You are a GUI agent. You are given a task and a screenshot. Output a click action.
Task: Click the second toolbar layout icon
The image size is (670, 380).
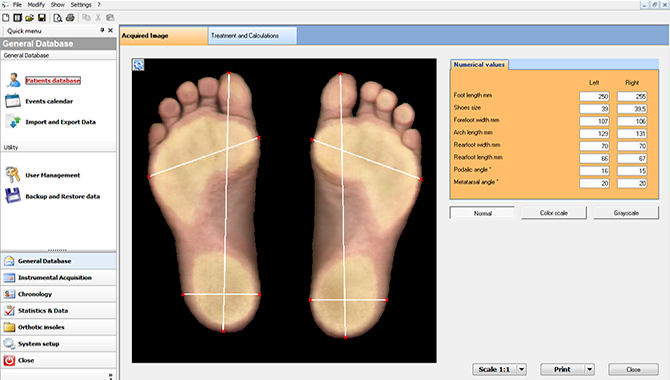pyautogui.click(x=18, y=18)
